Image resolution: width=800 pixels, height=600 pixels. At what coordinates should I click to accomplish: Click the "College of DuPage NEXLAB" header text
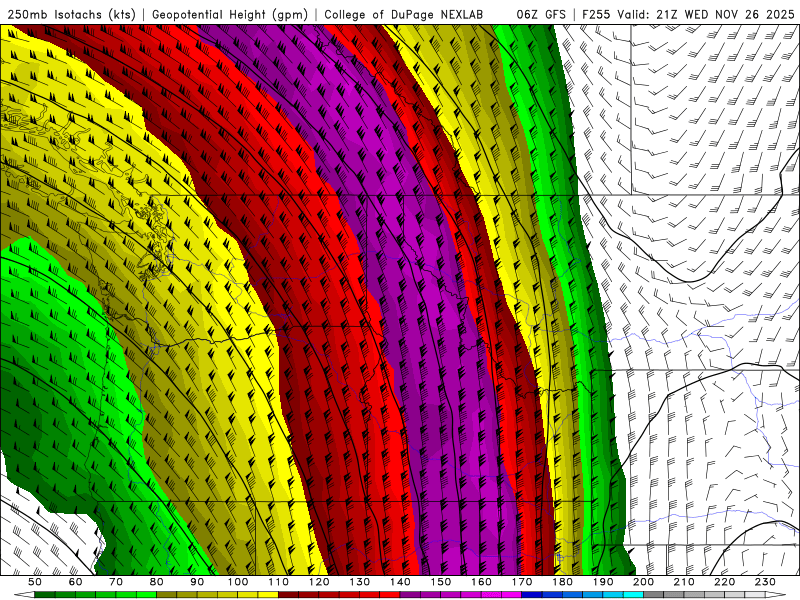tap(404, 15)
